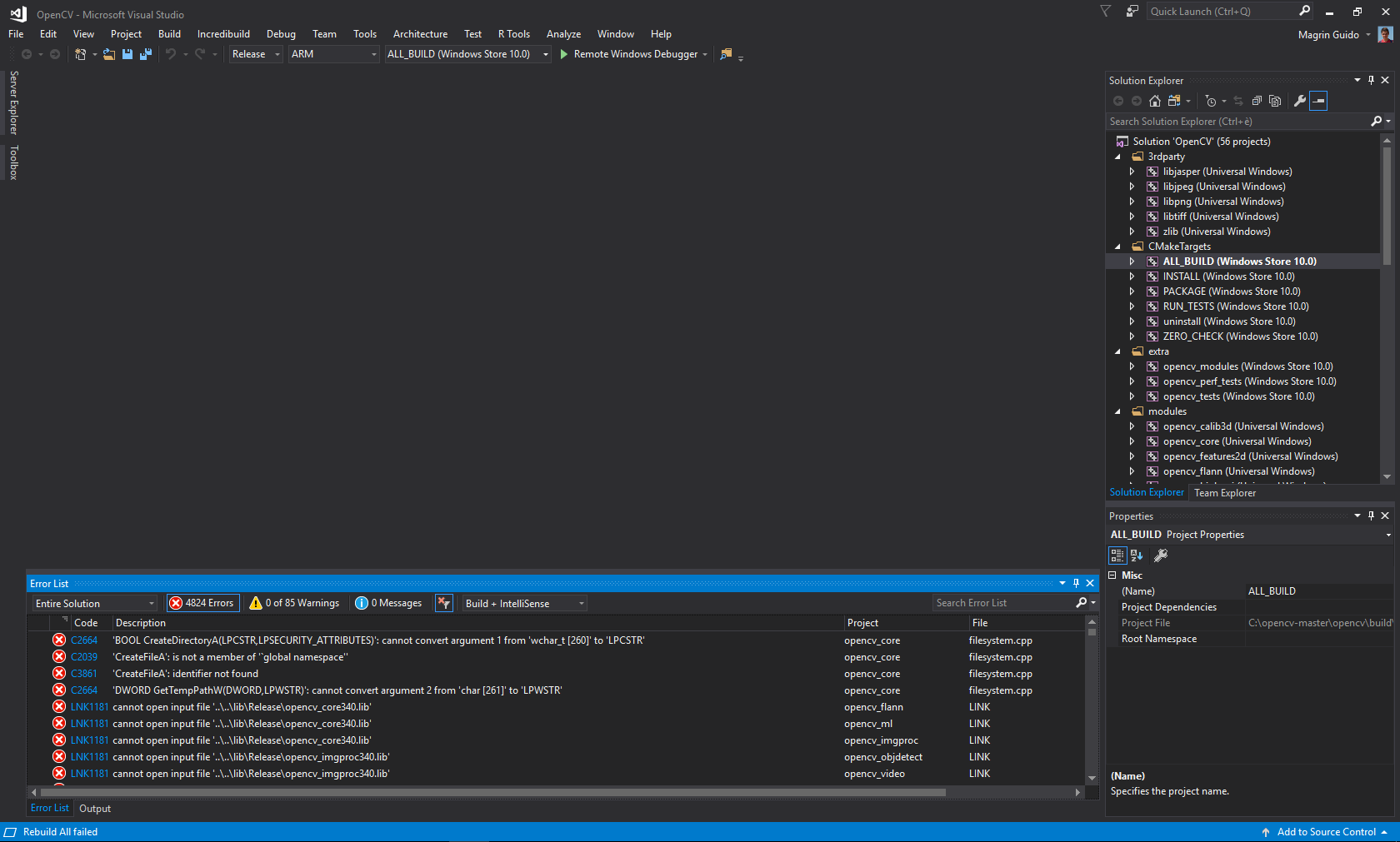The image size is (1400, 842).
Task: Expand the libjpeg project node
Action: 1132,187
